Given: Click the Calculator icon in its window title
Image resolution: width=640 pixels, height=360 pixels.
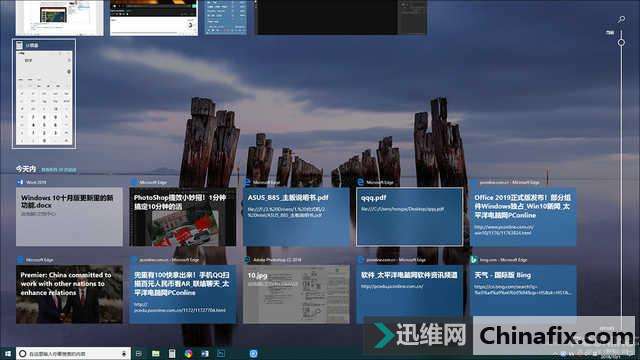Looking at the screenshot, I should pyautogui.click(x=19, y=45).
